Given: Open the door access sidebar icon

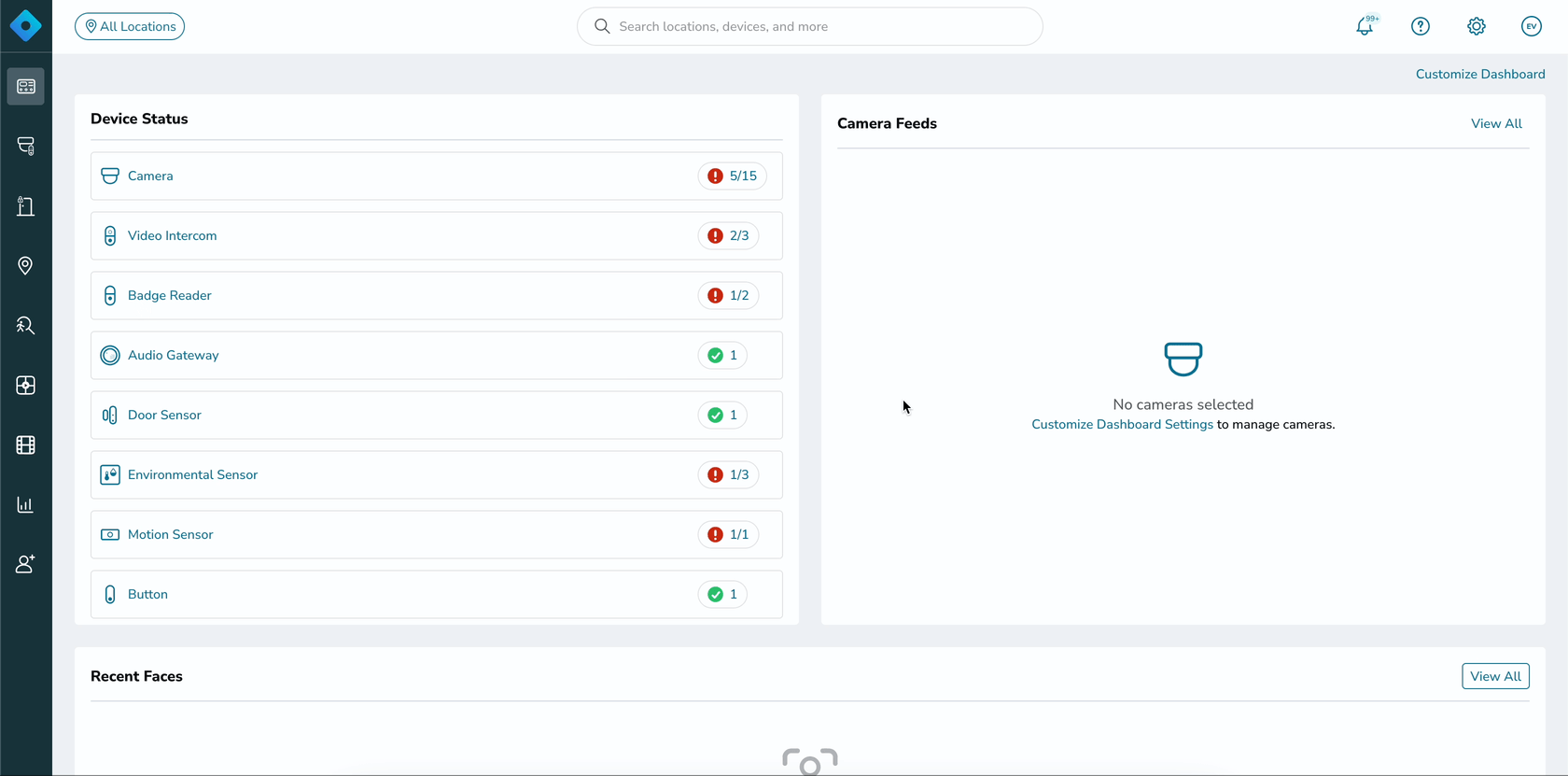Looking at the screenshot, I should coord(26,205).
